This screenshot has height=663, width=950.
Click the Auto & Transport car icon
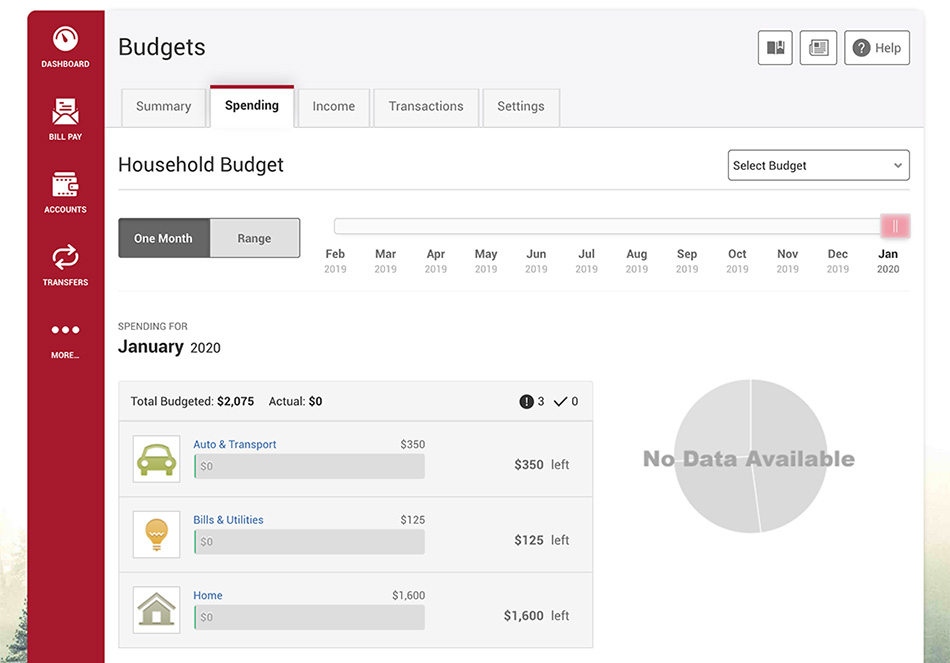156,459
